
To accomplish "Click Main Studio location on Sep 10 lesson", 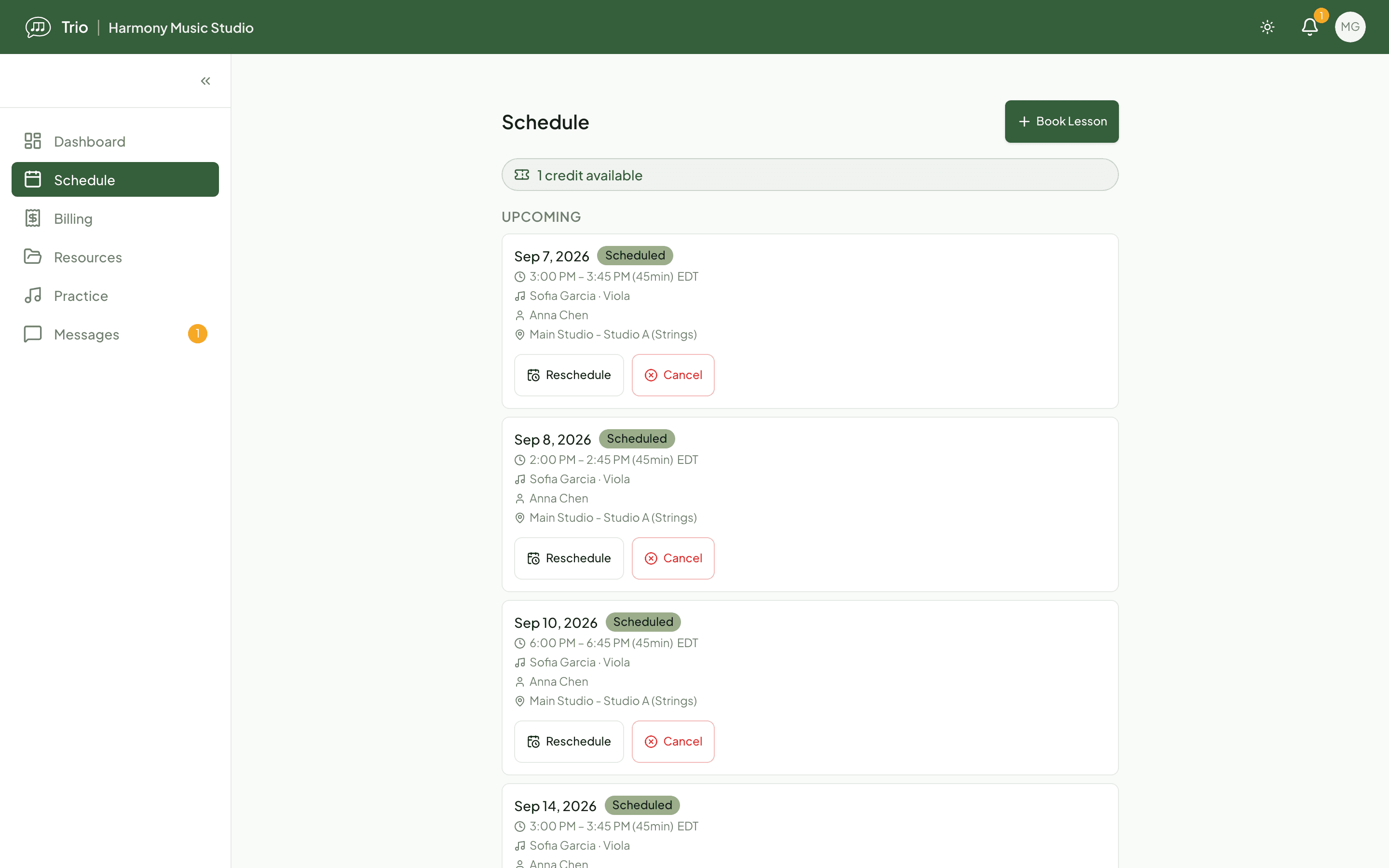I will click(613, 700).
